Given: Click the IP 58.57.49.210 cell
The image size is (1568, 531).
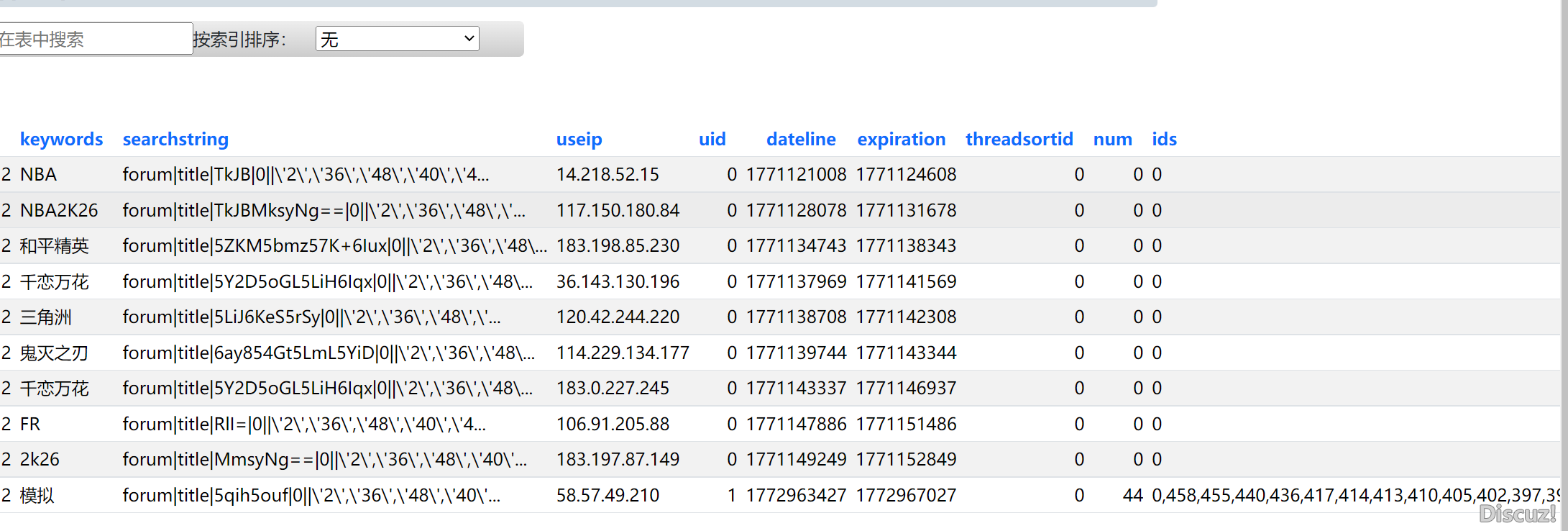Looking at the screenshot, I should pyautogui.click(x=608, y=496).
